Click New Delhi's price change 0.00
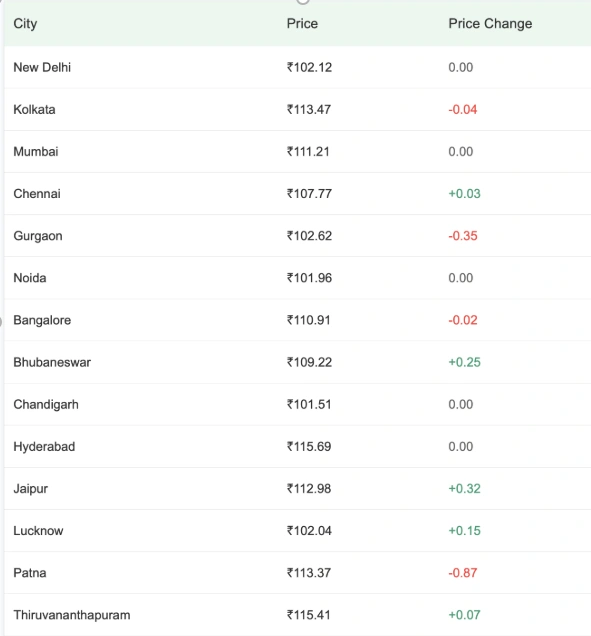 pos(461,67)
